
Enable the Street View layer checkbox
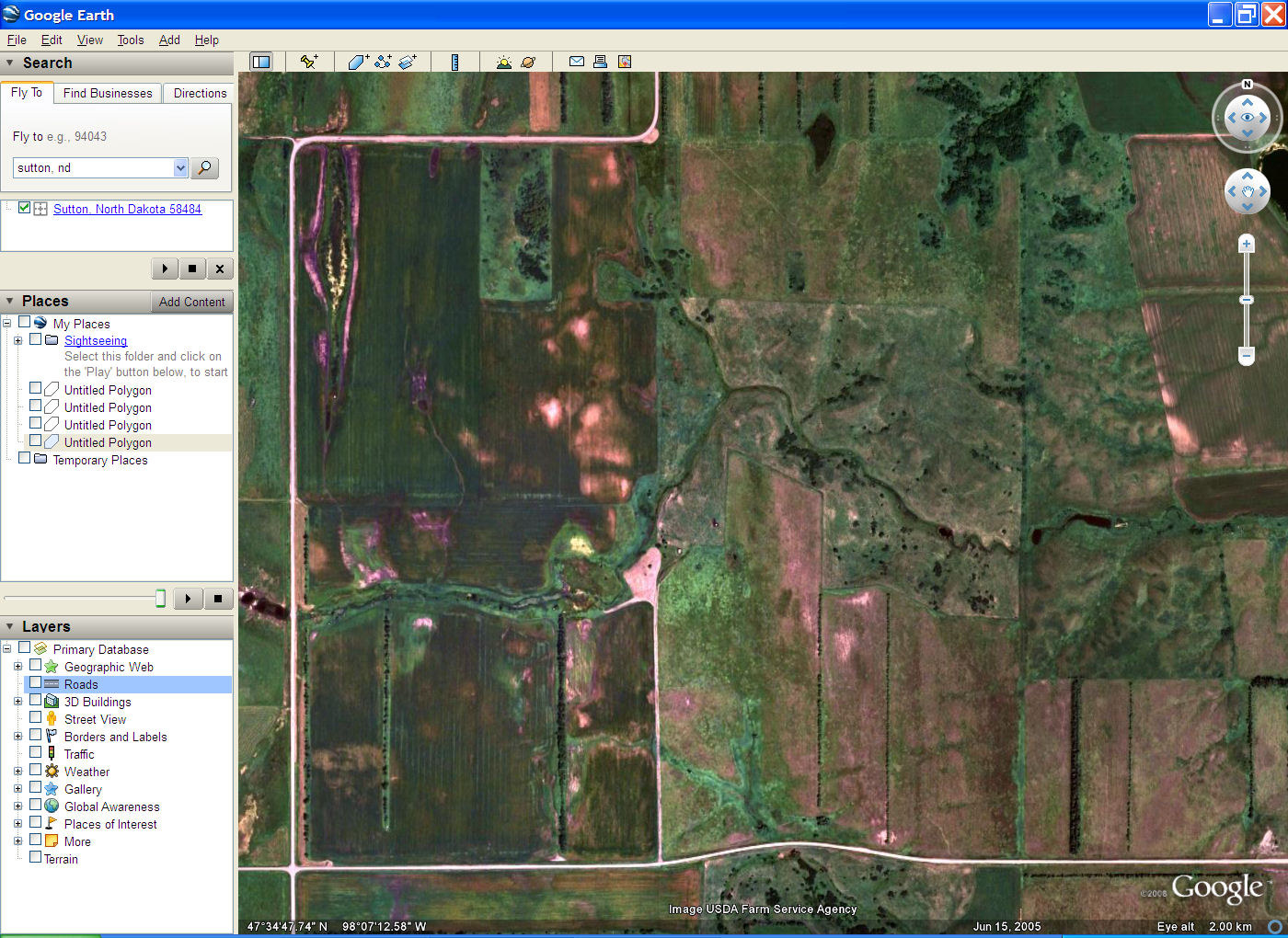35,718
